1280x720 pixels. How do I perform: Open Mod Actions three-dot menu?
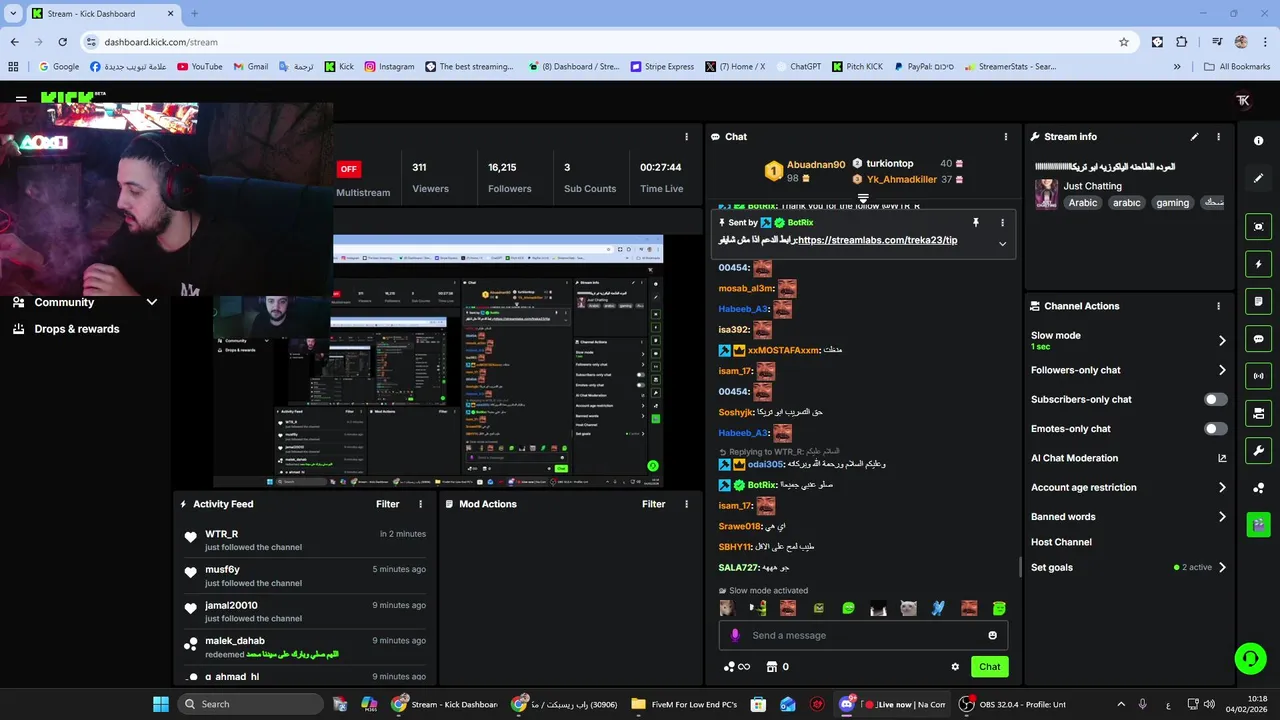point(686,504)
